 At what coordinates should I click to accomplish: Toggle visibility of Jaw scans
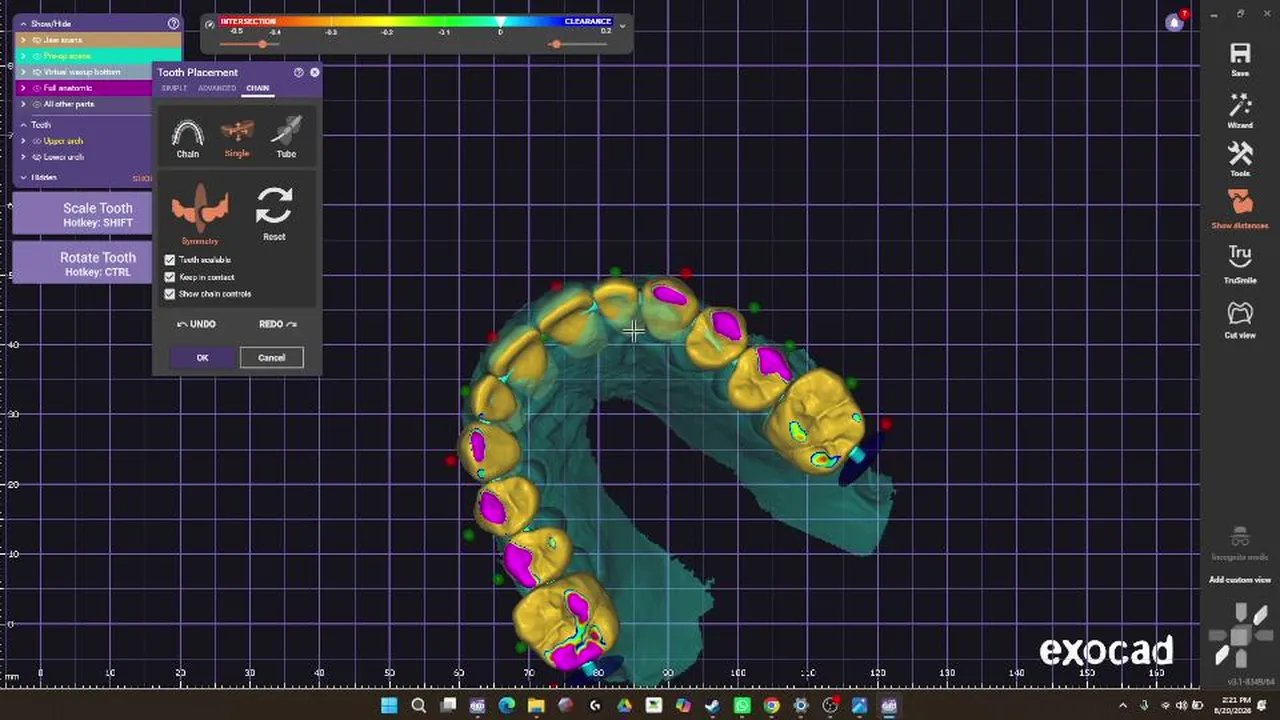tap(37, 40)
